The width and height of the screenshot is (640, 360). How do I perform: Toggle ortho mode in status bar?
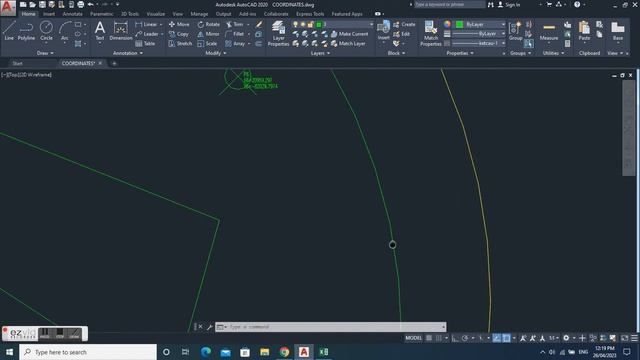coord(455,338)
